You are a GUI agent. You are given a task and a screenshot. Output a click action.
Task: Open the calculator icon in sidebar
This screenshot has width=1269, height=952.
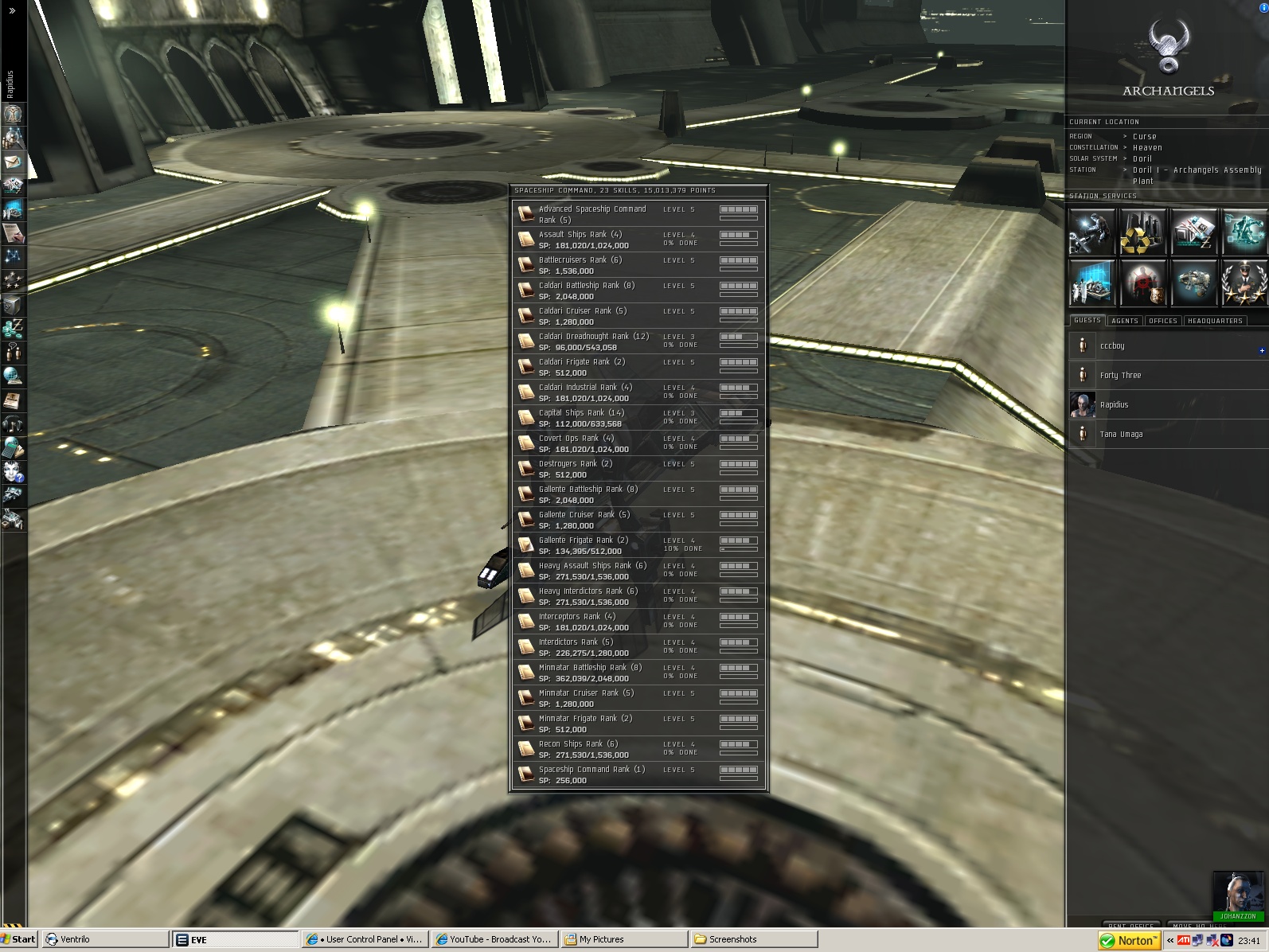[13, 448]
